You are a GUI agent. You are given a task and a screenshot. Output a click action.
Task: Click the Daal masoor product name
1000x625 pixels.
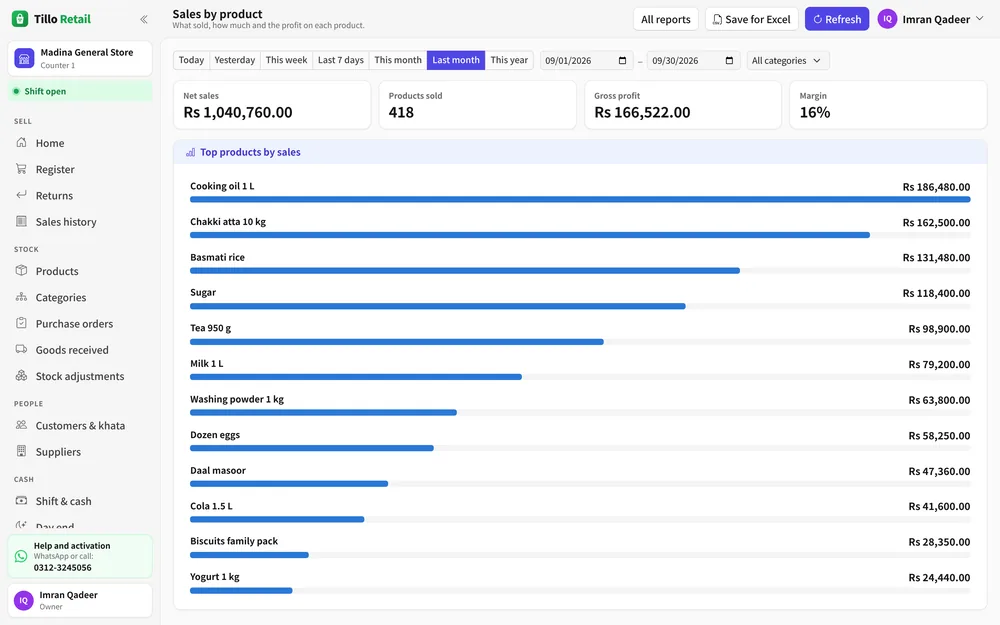217,470
